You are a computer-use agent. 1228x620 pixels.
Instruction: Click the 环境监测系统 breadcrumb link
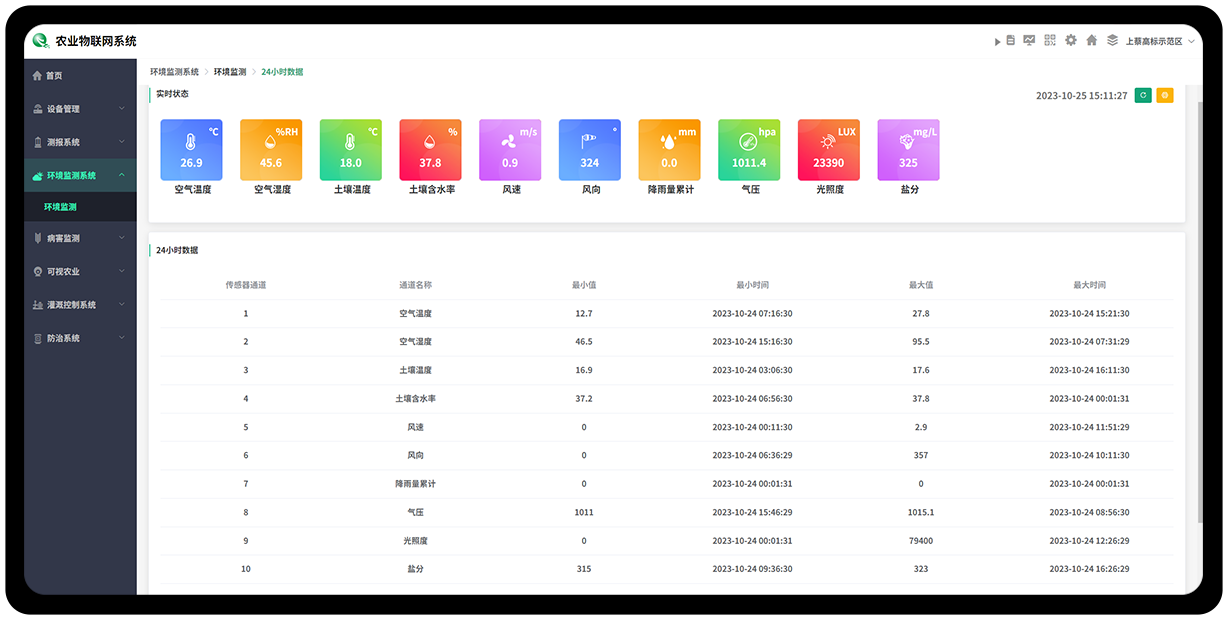172,72
